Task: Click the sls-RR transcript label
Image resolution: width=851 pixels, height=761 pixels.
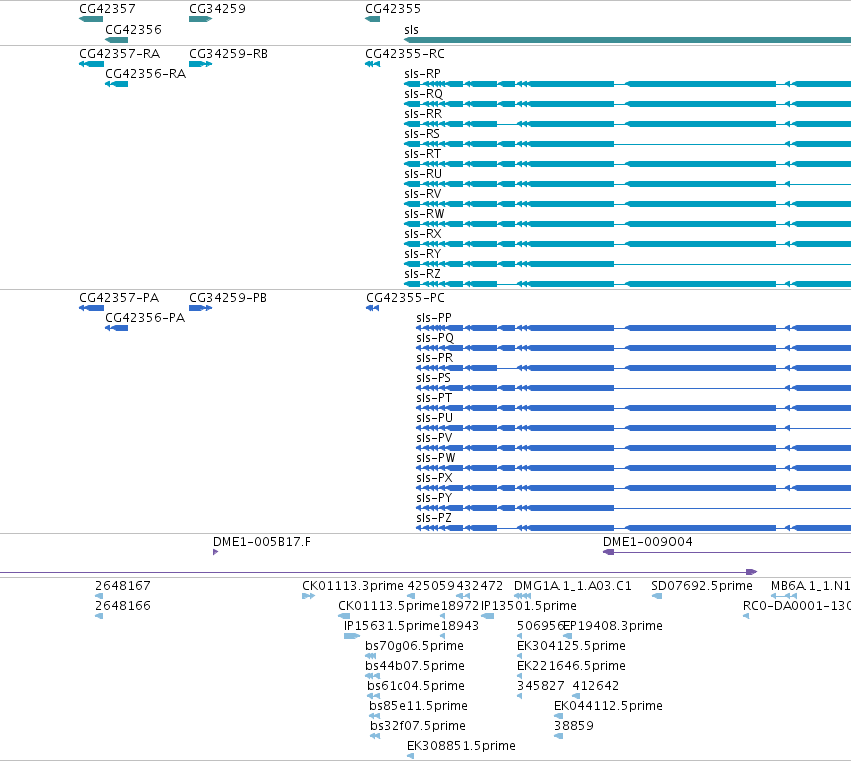Action: point(423,114)
